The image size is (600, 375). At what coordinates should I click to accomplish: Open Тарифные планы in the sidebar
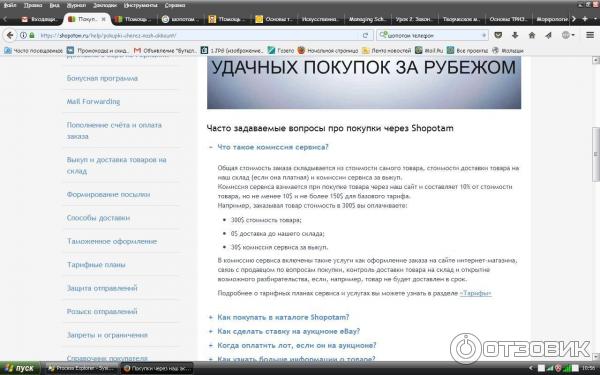click(96, 265)
